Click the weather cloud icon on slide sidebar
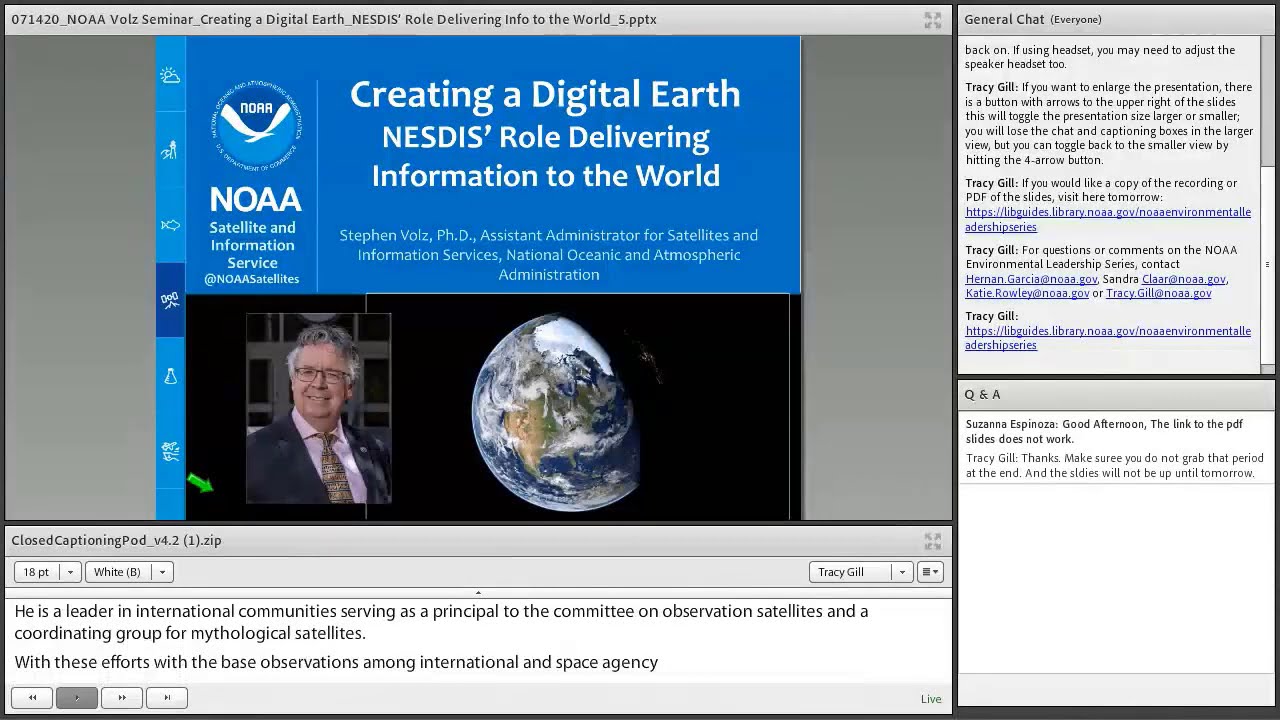This screenshot has height=720, width=1280. [x=170, y=76]
